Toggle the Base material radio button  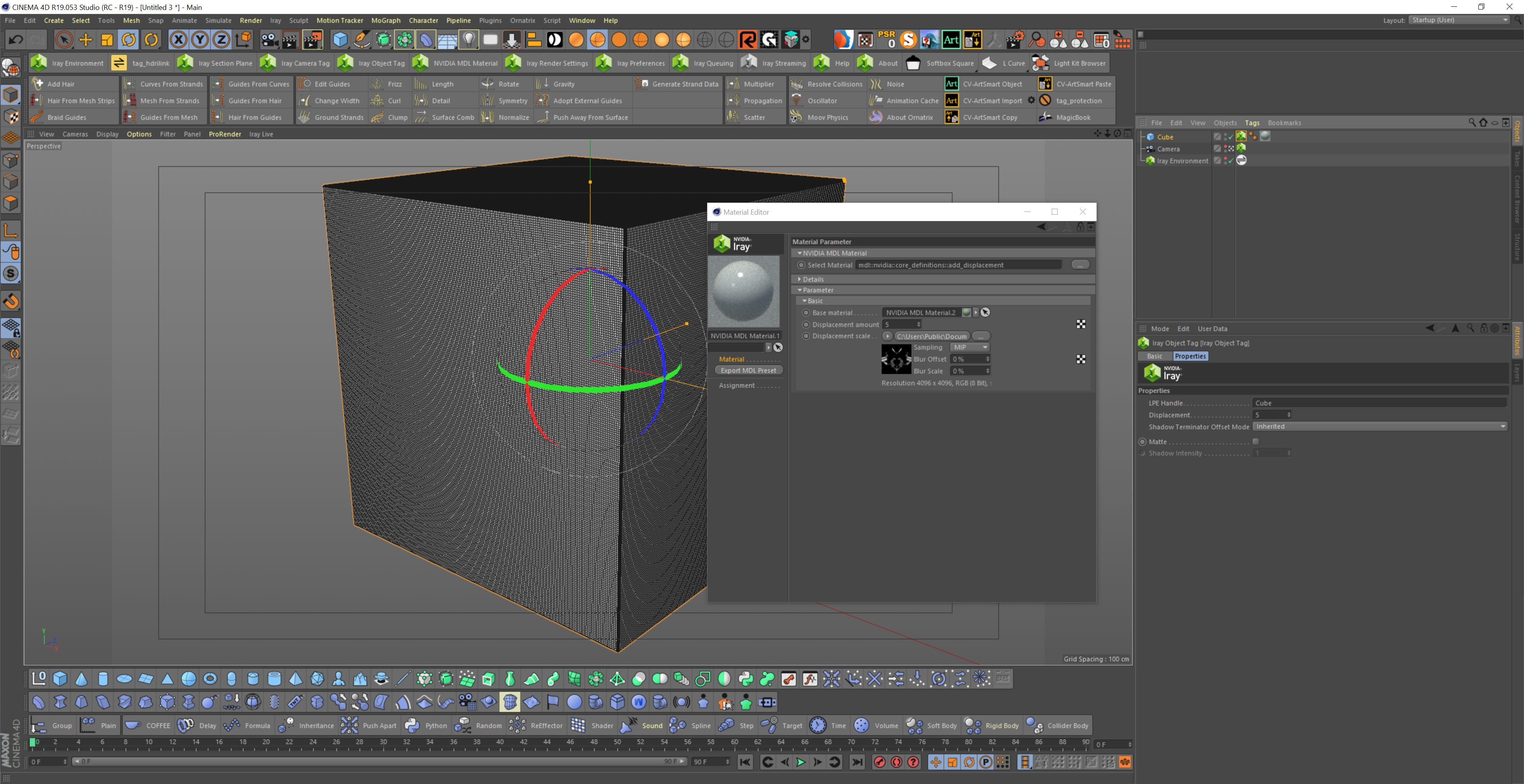pyautogui.click(x=806, y=313)
